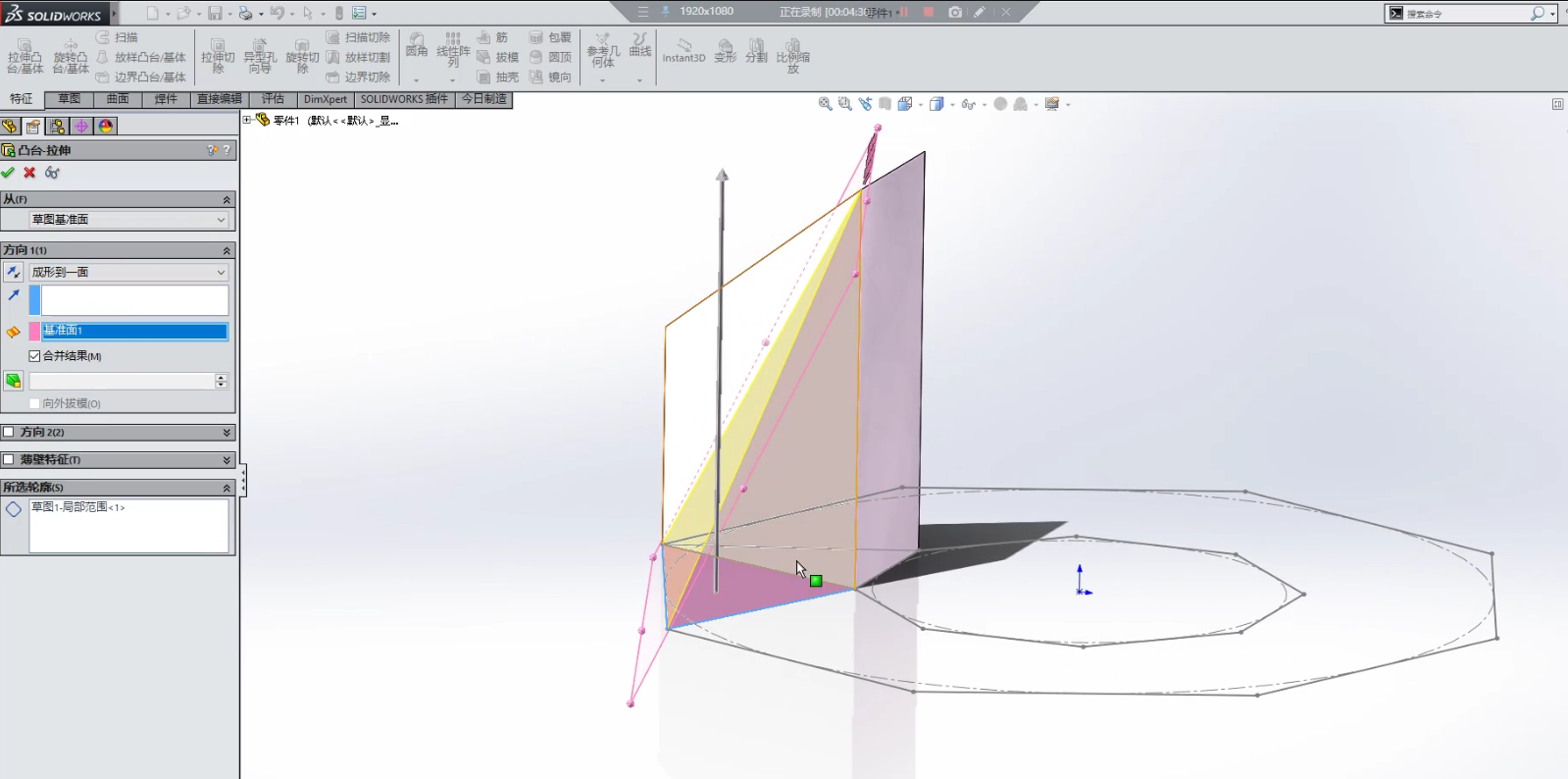Click the reverse direction icon in 方向1

14,272
